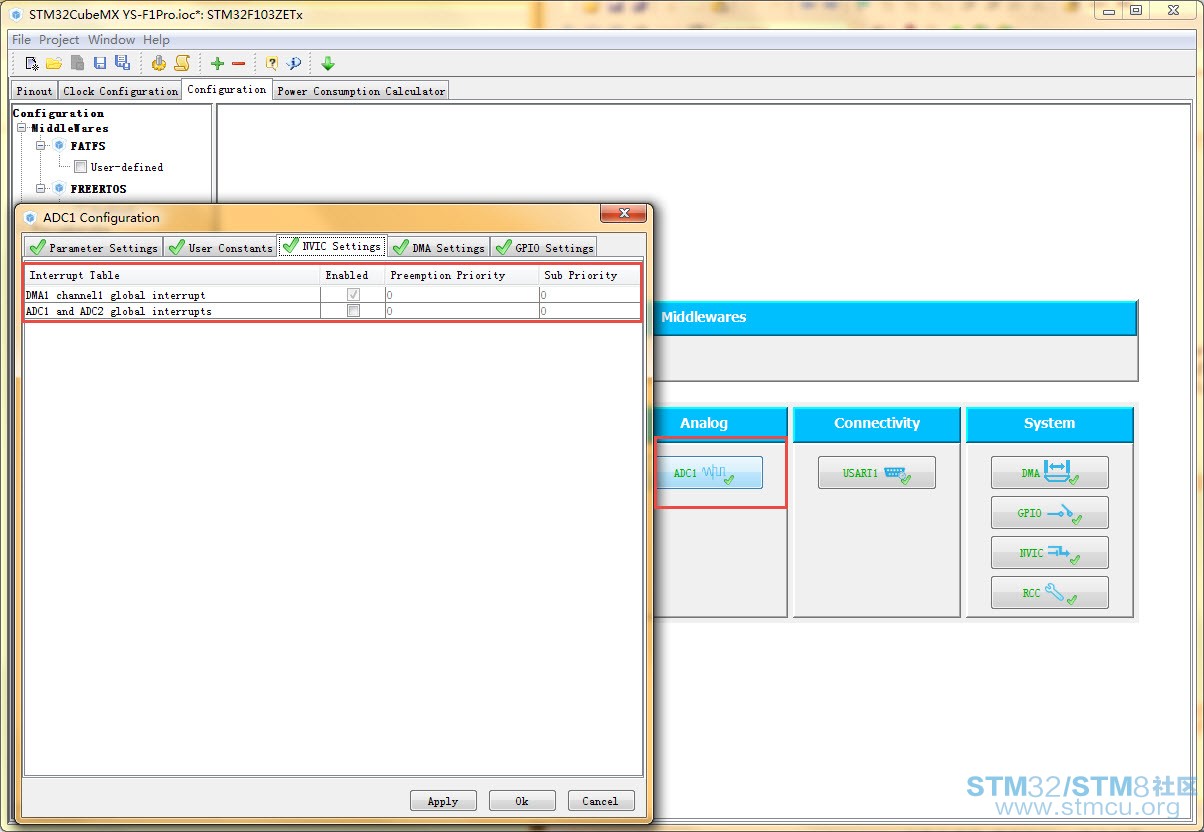Open the User Constants tab
1204x832 pixels.
click(x=220, y=247)
